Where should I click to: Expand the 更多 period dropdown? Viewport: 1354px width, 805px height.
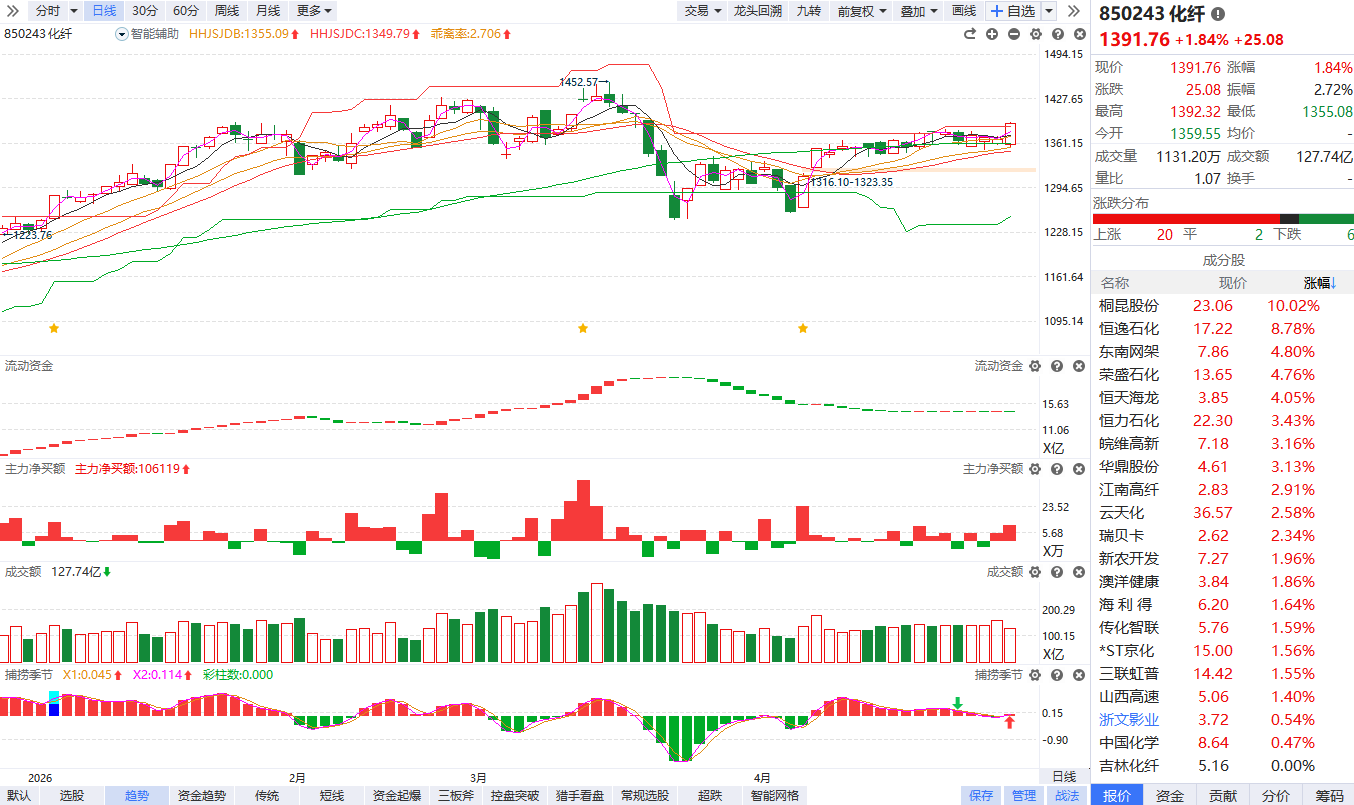(314, 11)
